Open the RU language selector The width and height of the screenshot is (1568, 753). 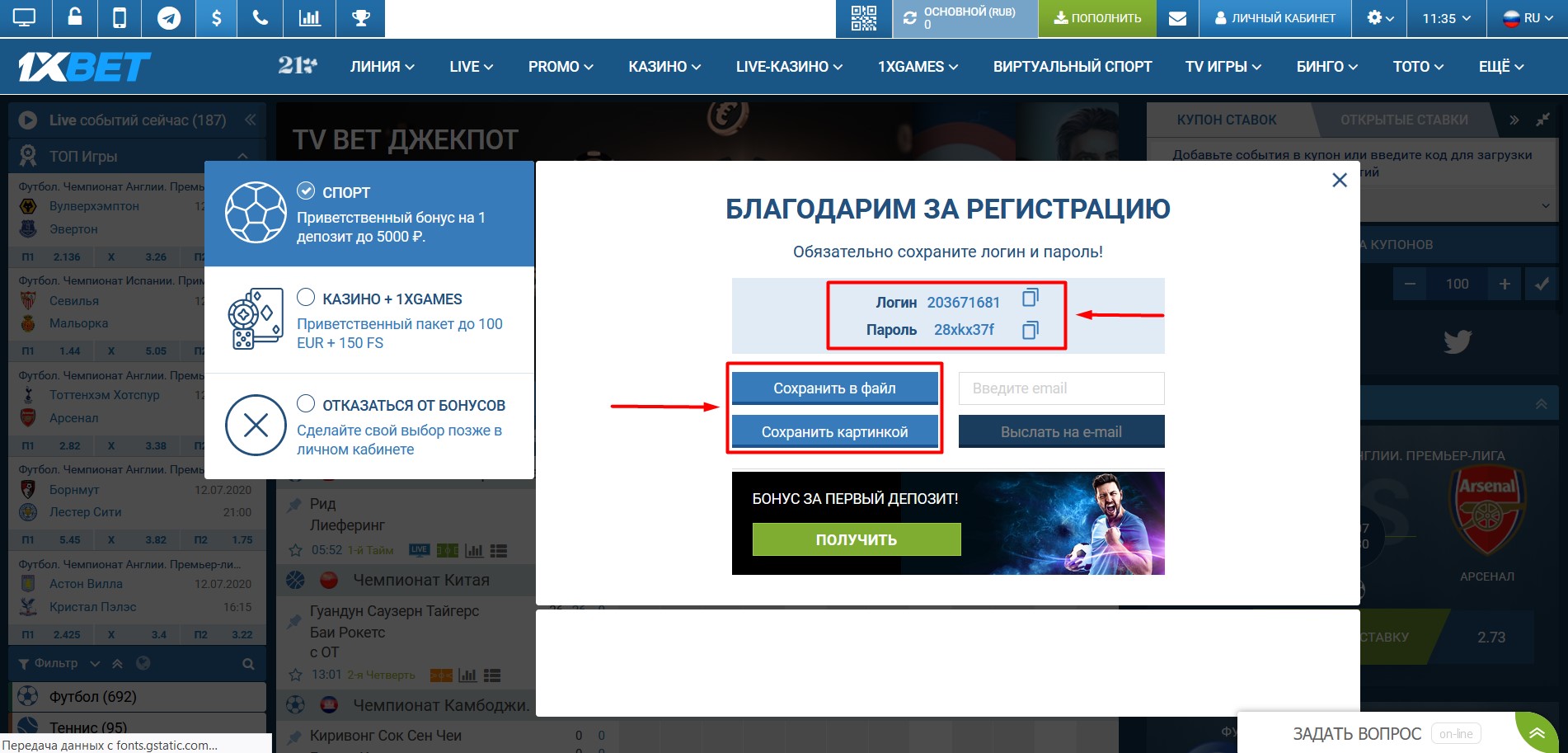click(1528, 18)
